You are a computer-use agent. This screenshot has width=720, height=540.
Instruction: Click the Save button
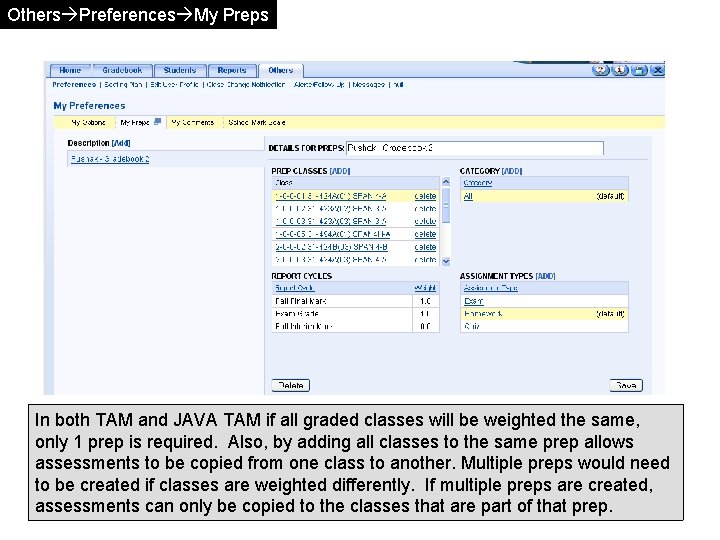[x=626, y=385]
